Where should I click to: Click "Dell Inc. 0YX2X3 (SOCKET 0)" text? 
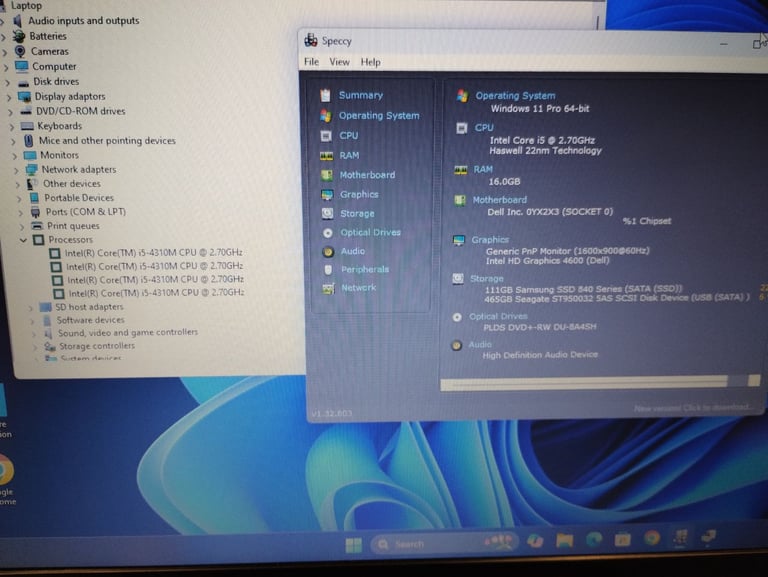tap(550, 212)
